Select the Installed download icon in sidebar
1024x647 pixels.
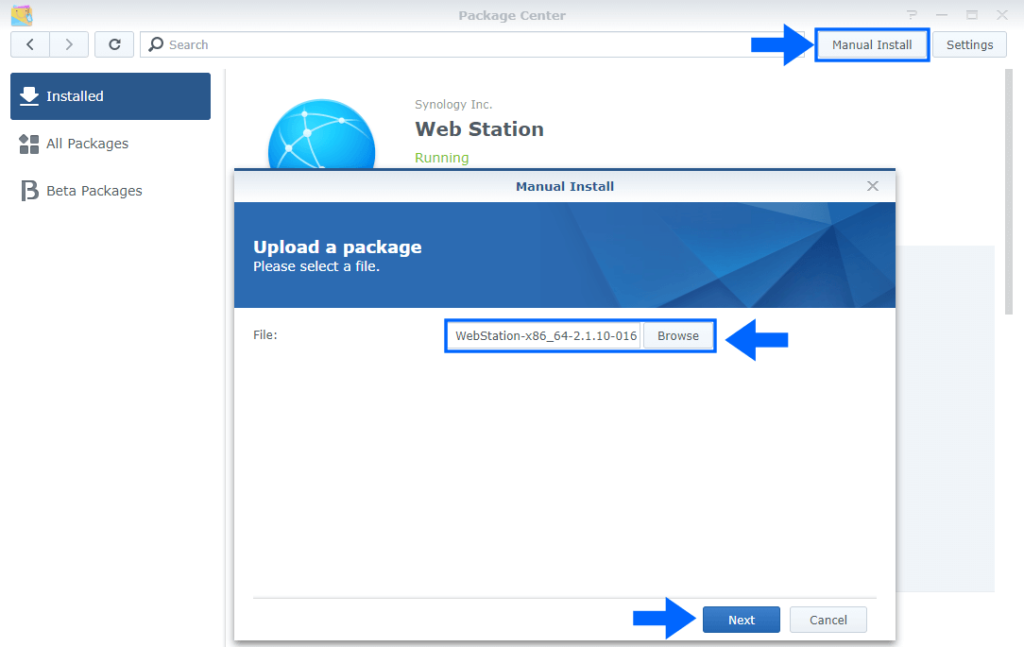30,95
